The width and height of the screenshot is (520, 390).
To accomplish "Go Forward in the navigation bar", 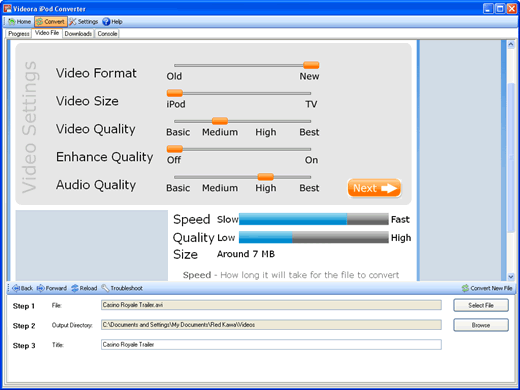I will coord(52,288).
